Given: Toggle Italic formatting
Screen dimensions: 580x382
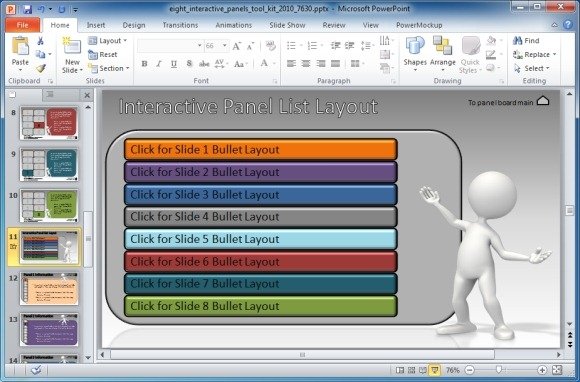Looking at the screenshot, I should click(159, 64).
